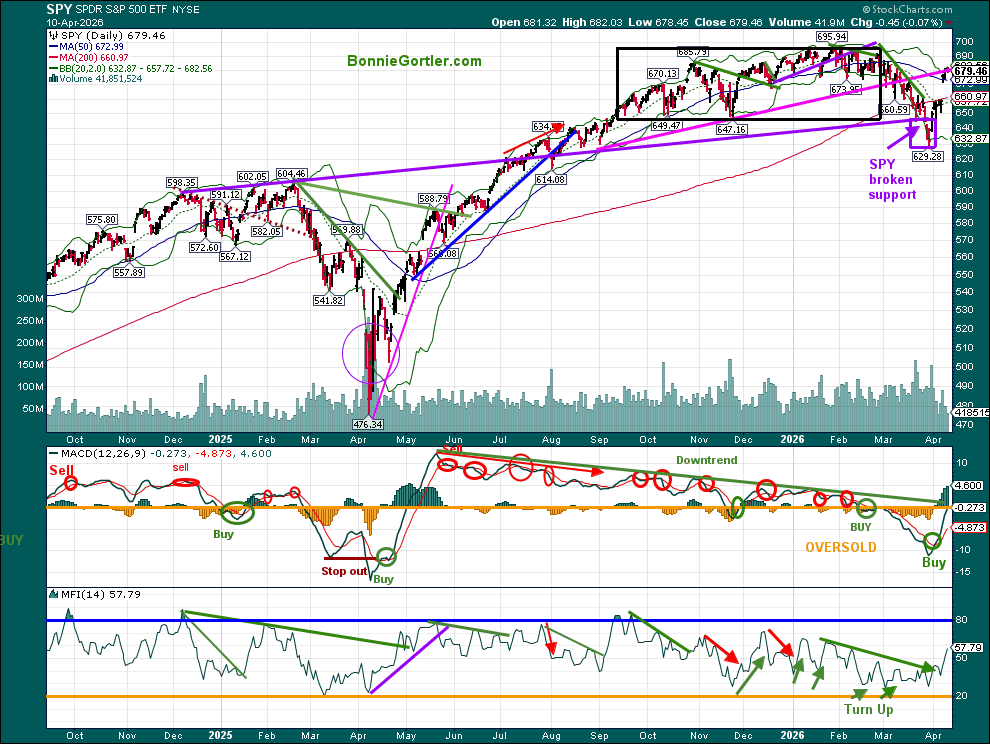Click the 2026 marker on price x-axis
This screenshot has height=744, width=990.
click(x=793, y=438)
